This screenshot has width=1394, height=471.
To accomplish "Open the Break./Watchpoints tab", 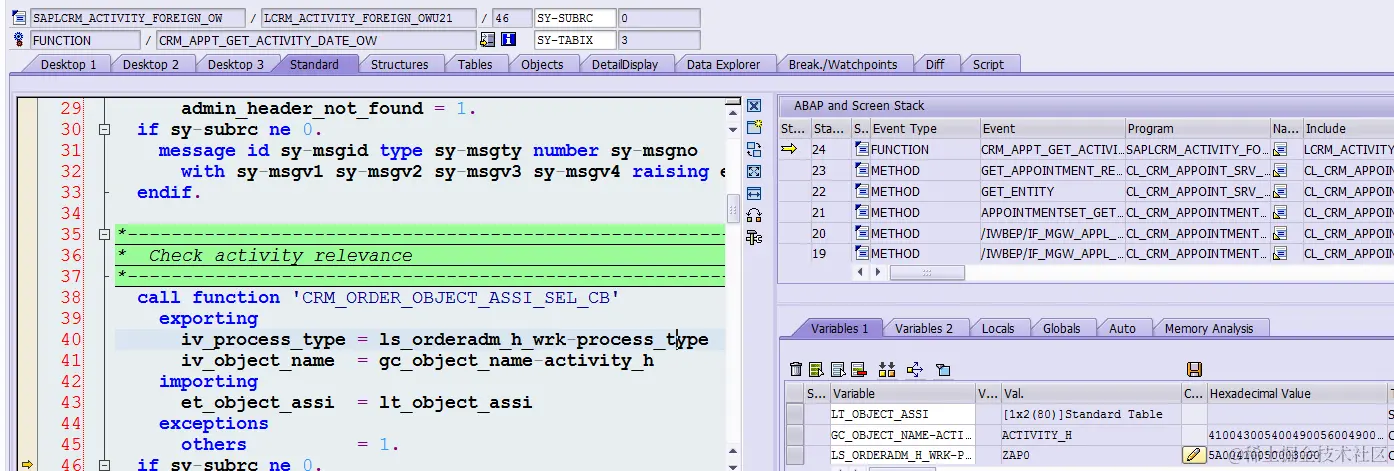I will (842, 64).
